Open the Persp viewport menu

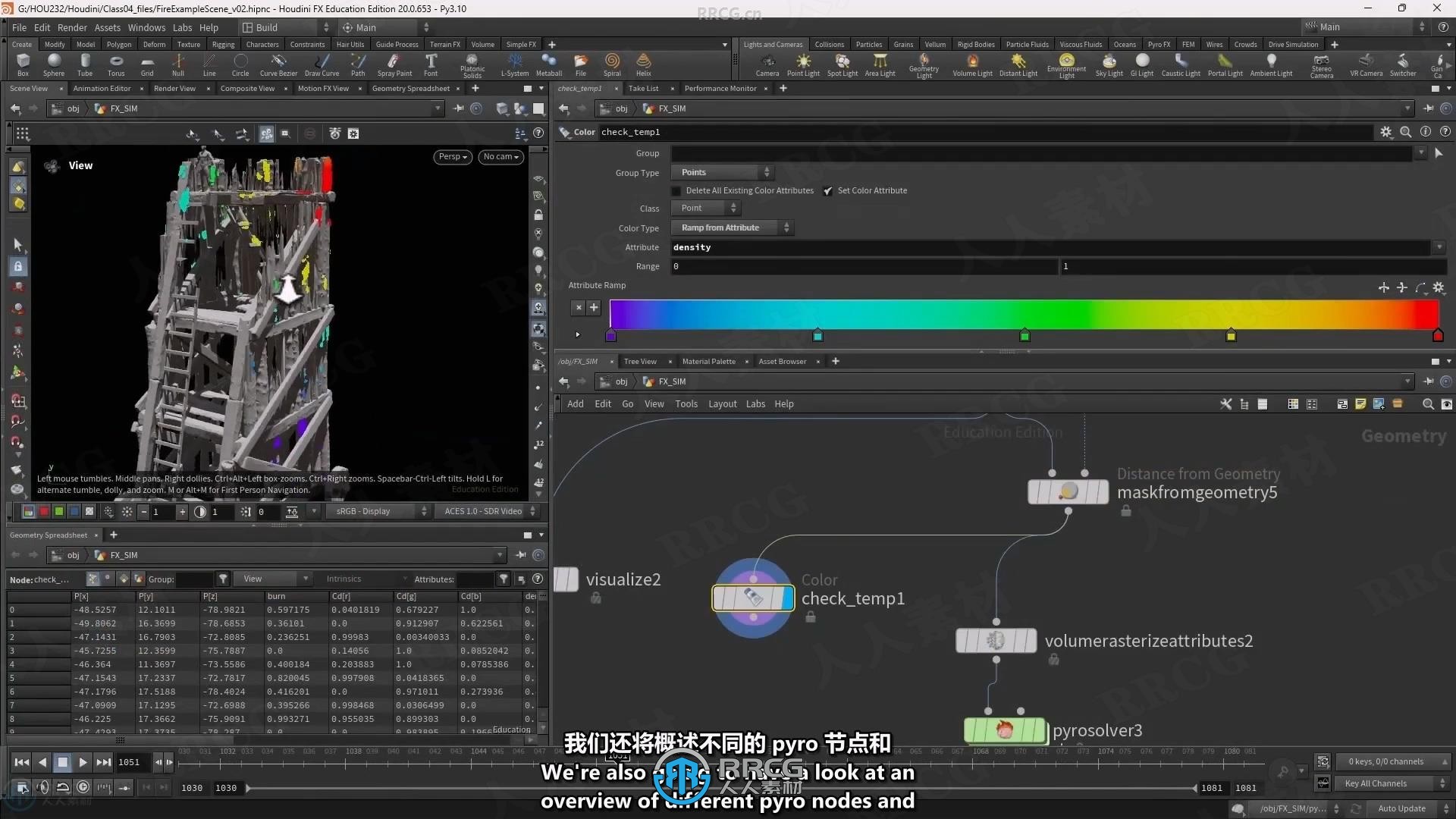point(453,157)
